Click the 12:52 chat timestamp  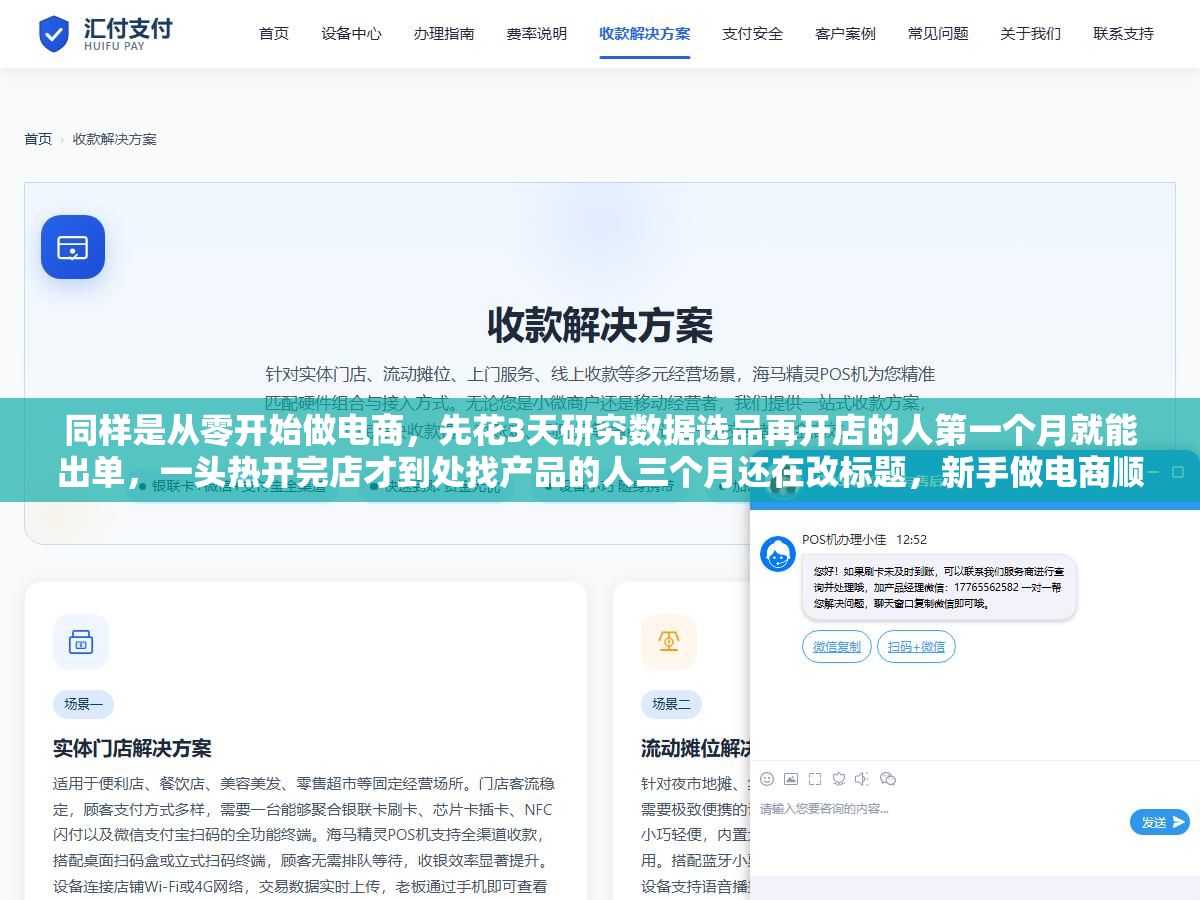(911, 539)
